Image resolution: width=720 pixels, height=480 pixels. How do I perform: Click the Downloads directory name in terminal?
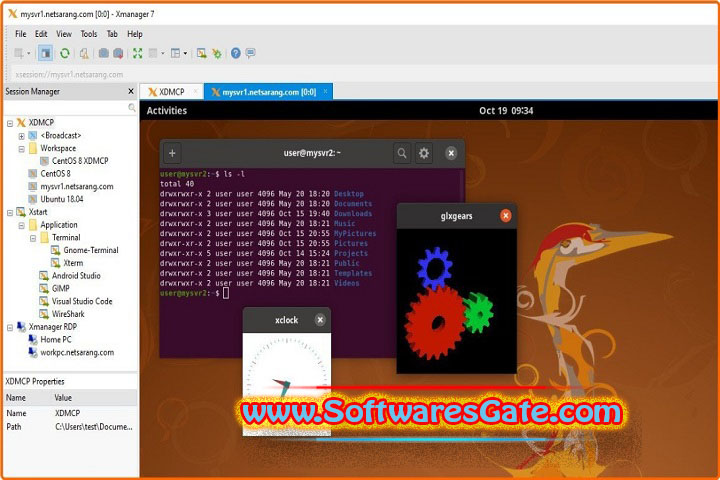point(353,214)
